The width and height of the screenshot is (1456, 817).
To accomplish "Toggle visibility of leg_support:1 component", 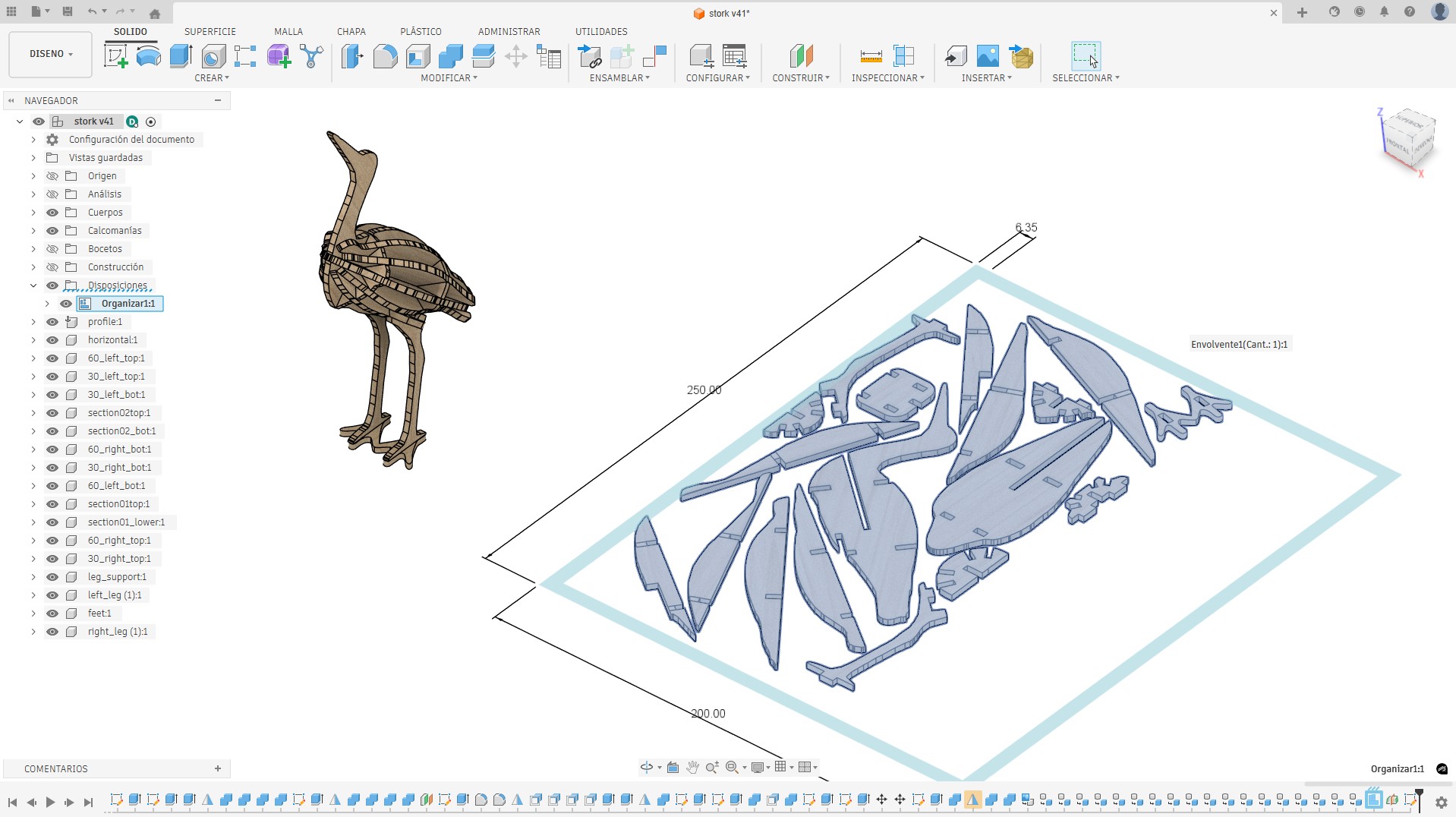I will pos(52,577).
